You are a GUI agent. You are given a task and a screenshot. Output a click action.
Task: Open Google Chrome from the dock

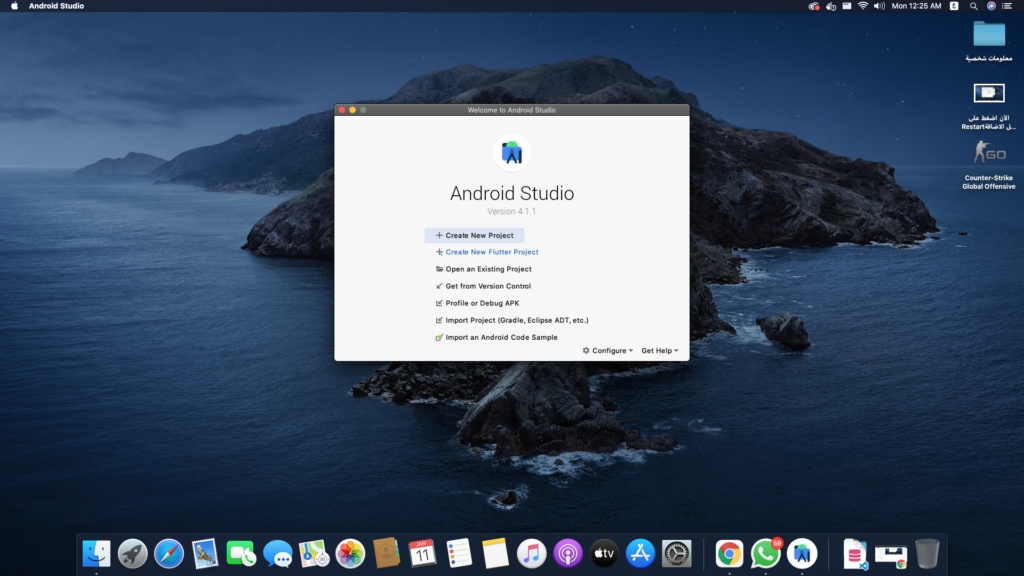click(x=729, y=554)
